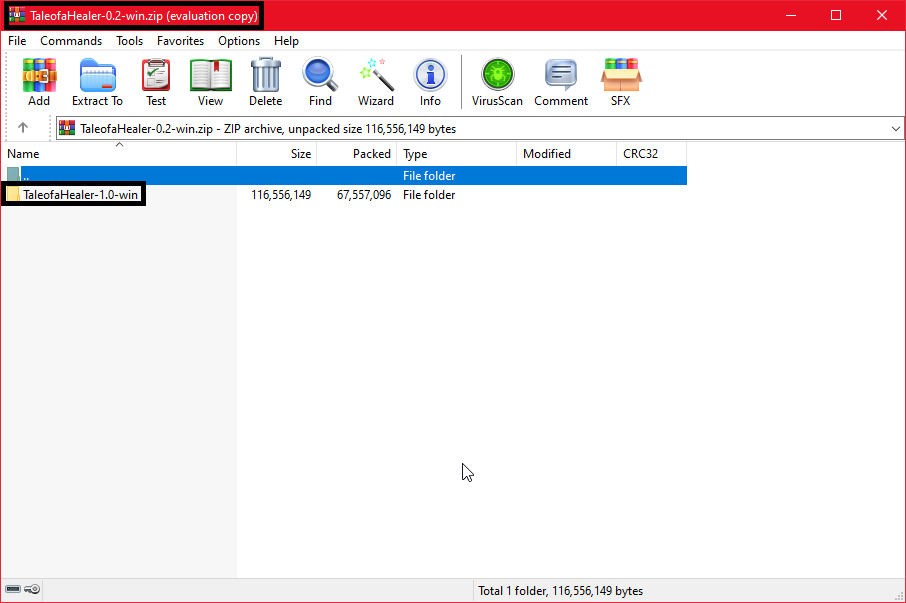Click the Extract To icon
This screenshot has width=906, height=603.
pyautogui.click(x=97, y=82)
